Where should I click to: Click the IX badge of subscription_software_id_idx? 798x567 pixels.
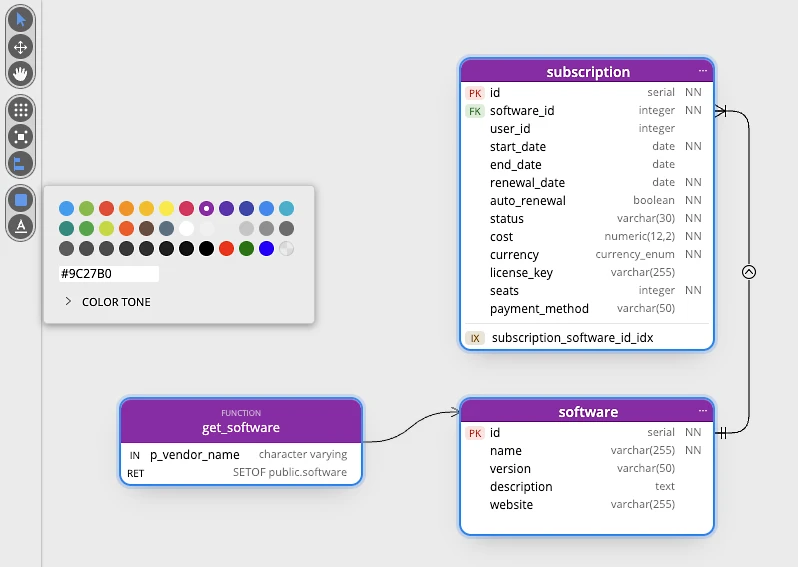point(475,338)
